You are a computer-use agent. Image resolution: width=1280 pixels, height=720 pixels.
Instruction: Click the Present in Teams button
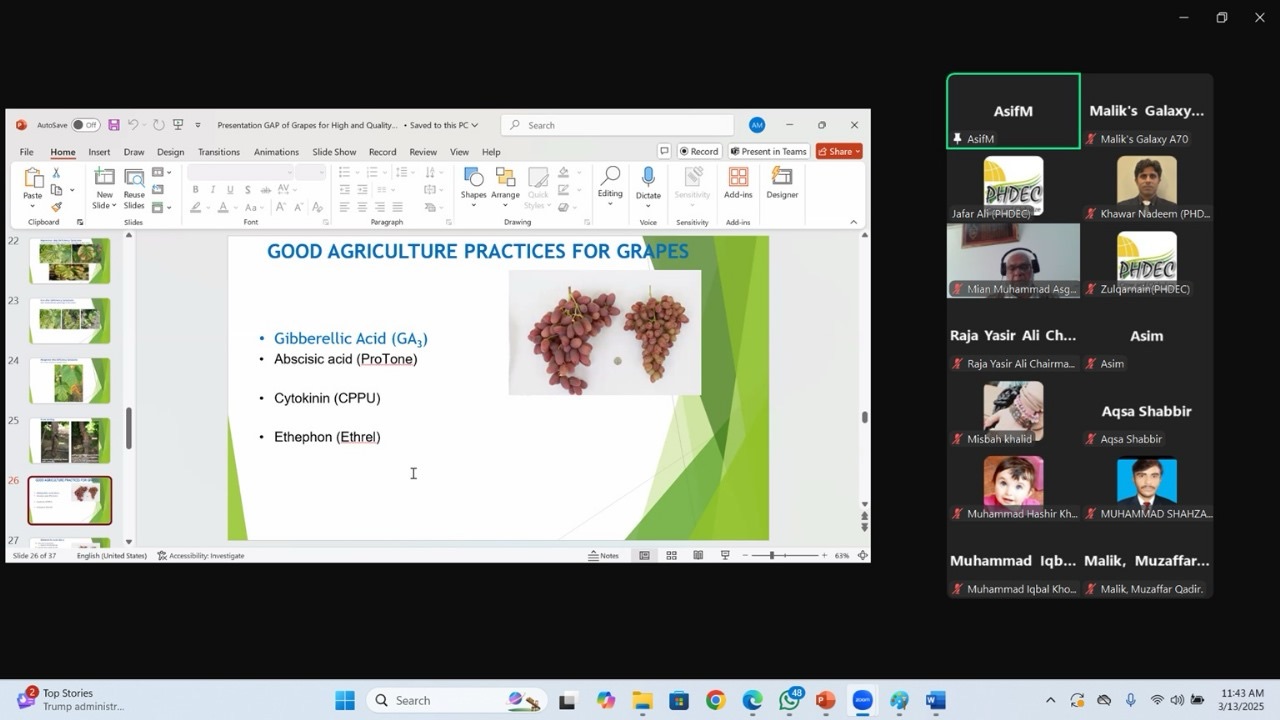tap(769, 151)
